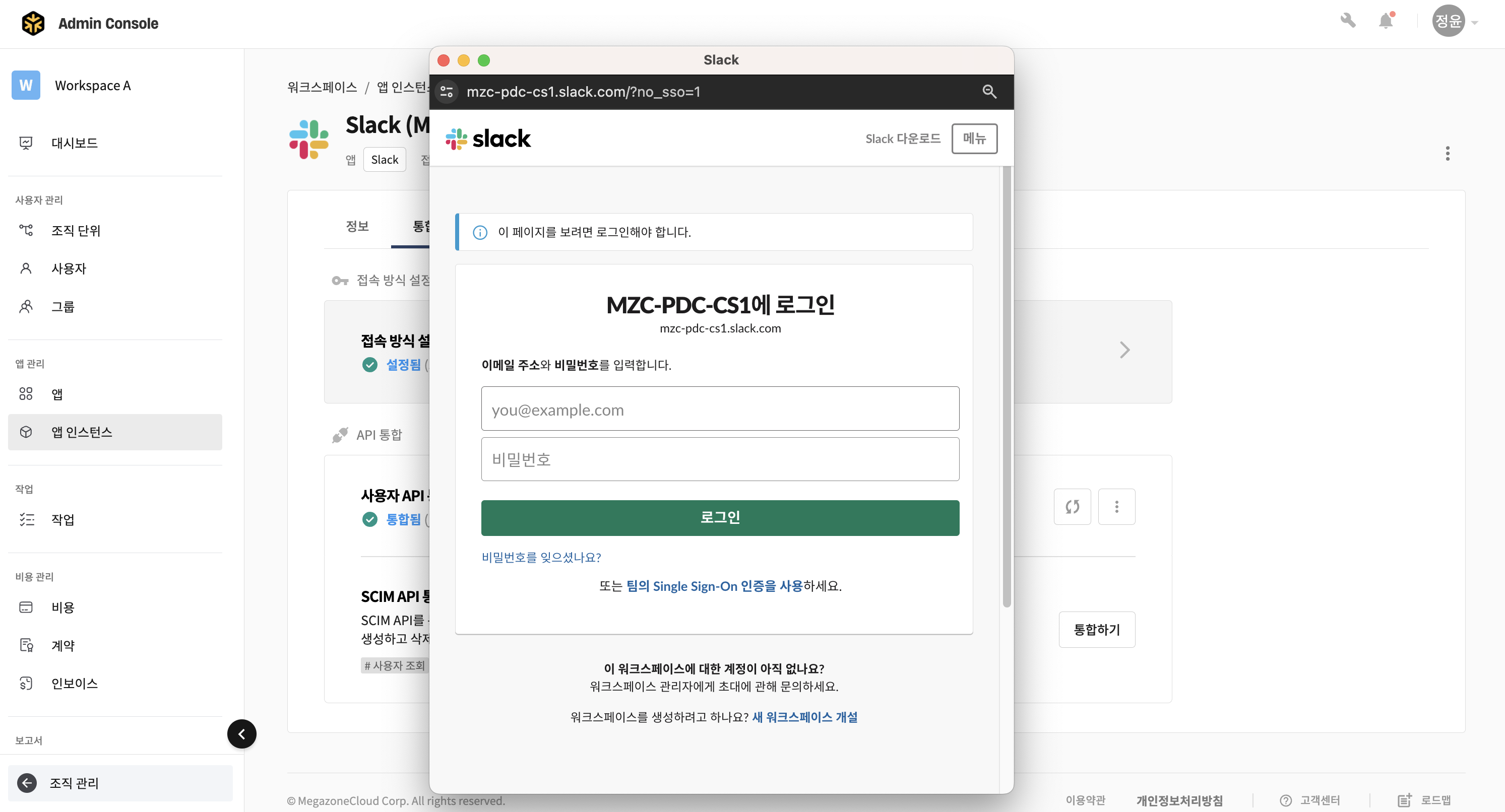
Task: Open the Slack 메뉴 button
Action: [974, 139]
